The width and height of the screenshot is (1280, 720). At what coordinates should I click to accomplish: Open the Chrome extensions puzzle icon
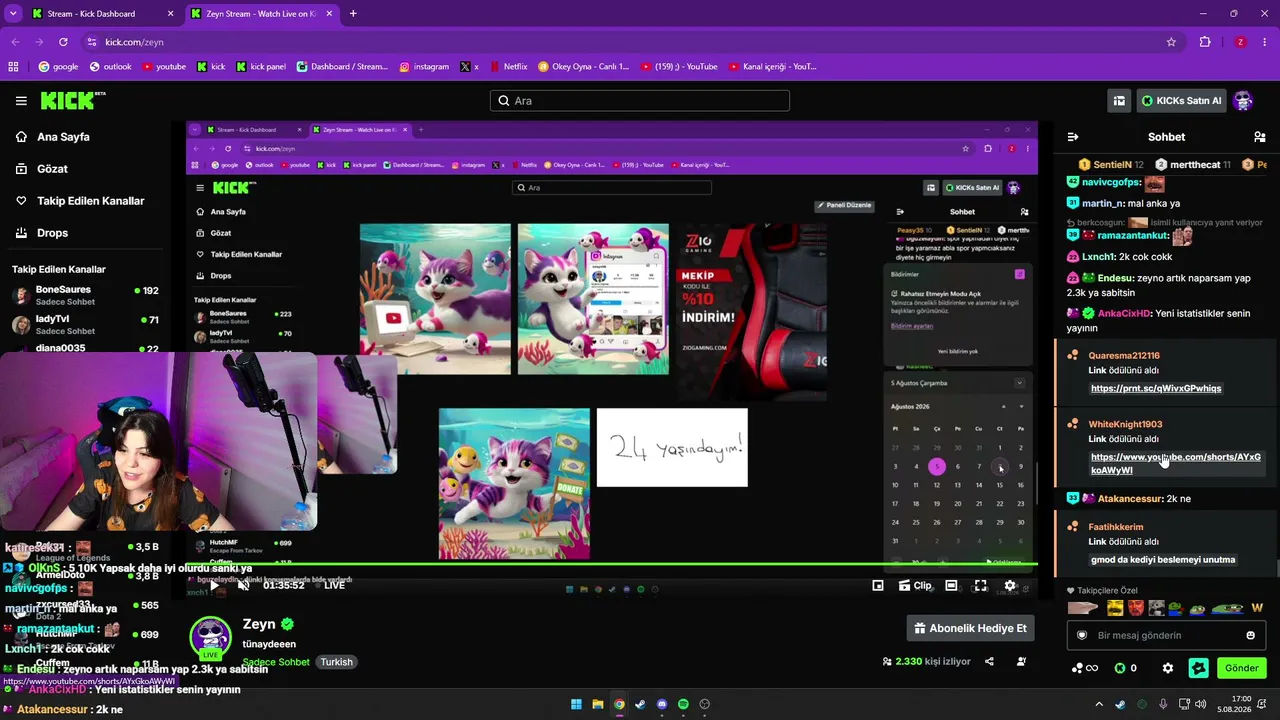(1205, 42)
